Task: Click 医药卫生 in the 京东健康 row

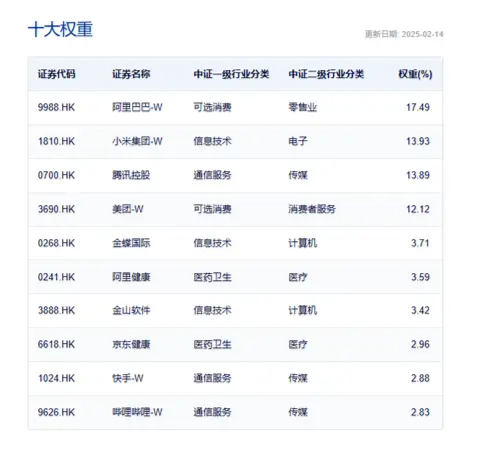Action: 212,344
